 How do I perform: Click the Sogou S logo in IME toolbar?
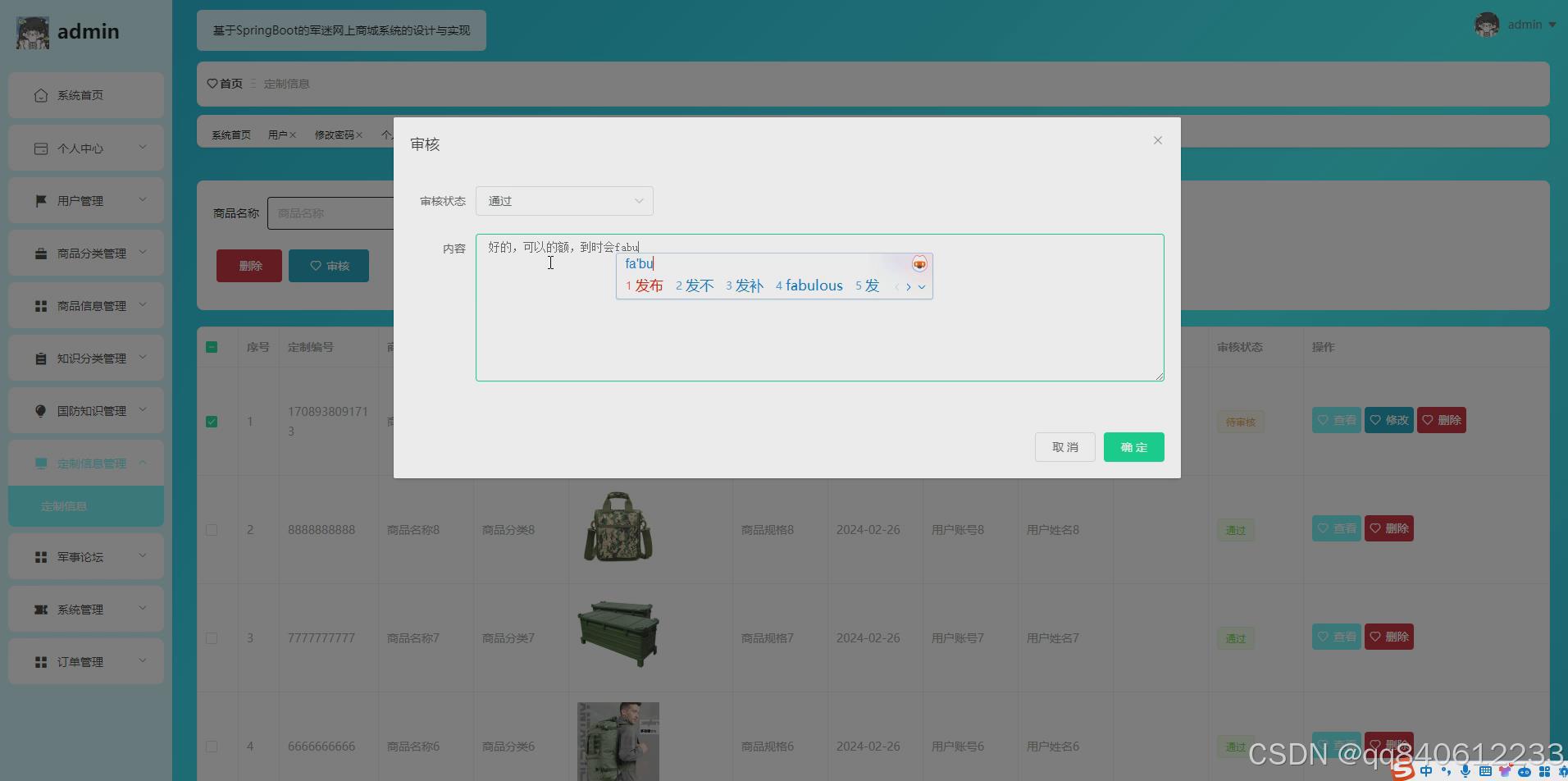click(x=1403, y=770)
